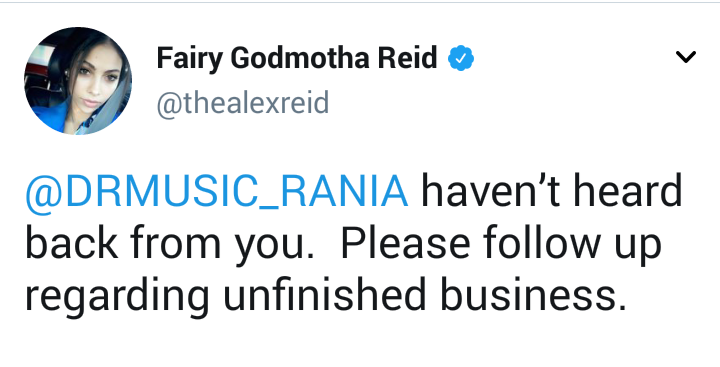The height and width of the screenshot is (367, 720).
Task: Click the blue verified badge icon
Action: coord(461,58)
